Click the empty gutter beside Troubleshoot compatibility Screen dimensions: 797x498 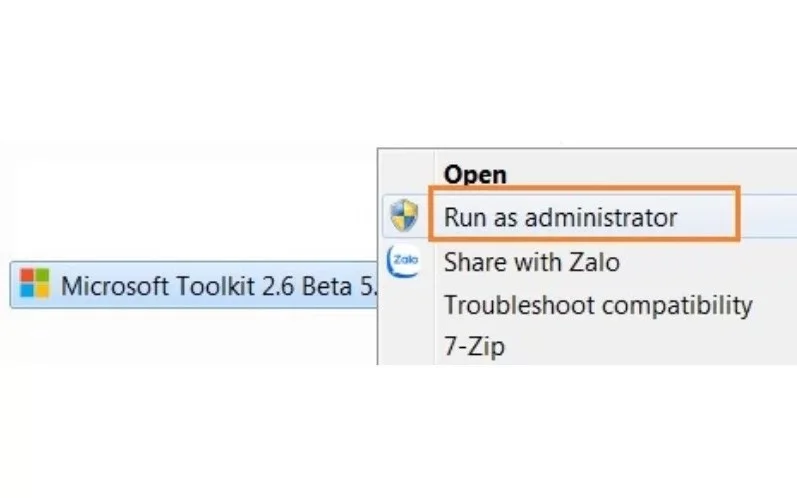tap(407, 306)
